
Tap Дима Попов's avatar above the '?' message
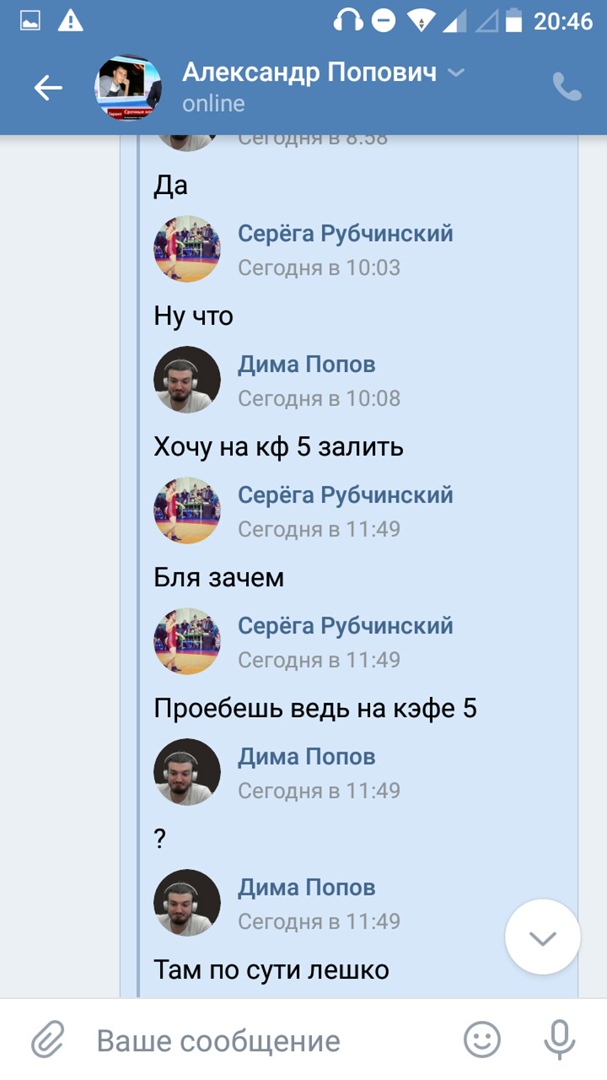point(187,772)
